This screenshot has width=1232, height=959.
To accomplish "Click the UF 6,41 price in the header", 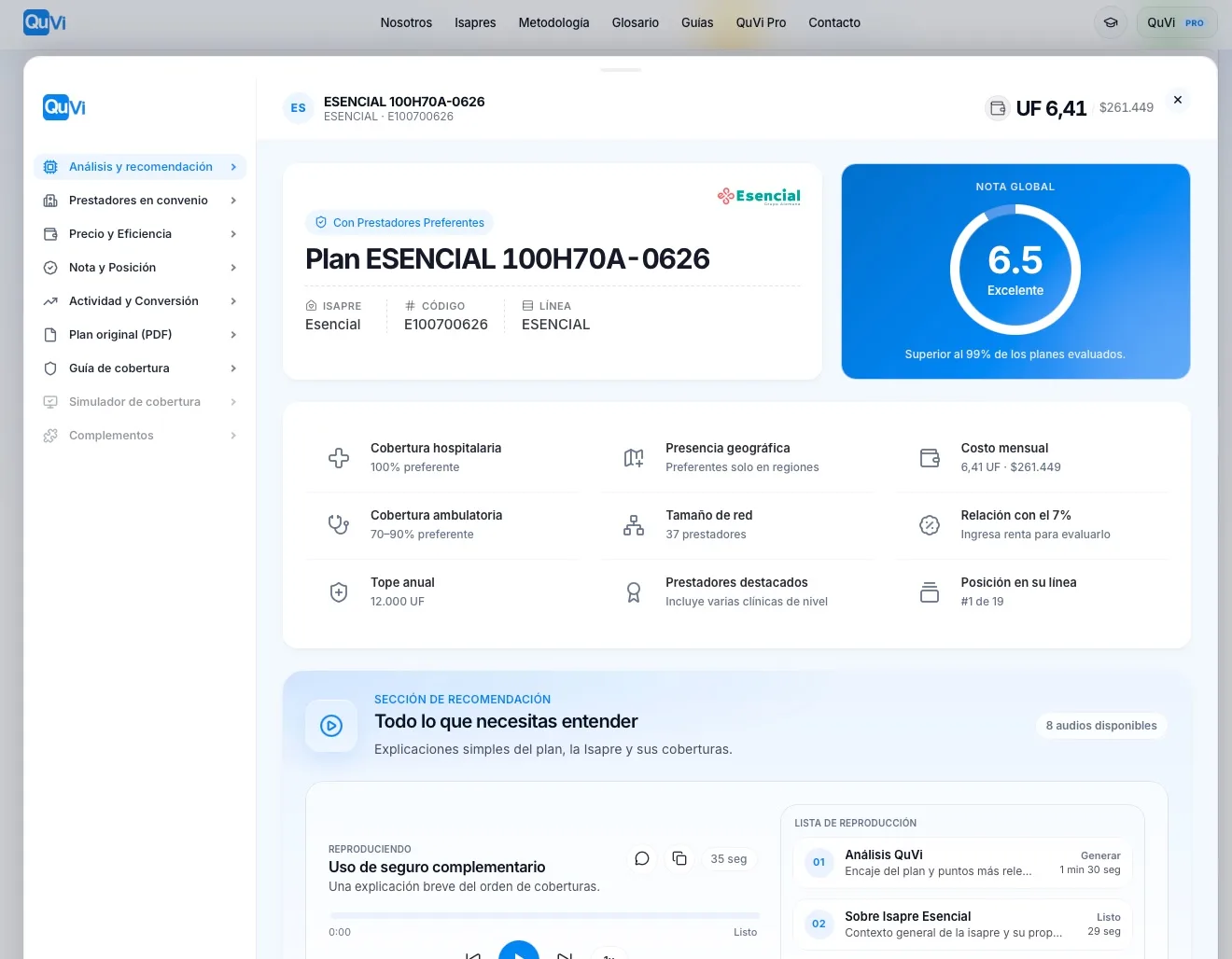I will point(1051,108).
